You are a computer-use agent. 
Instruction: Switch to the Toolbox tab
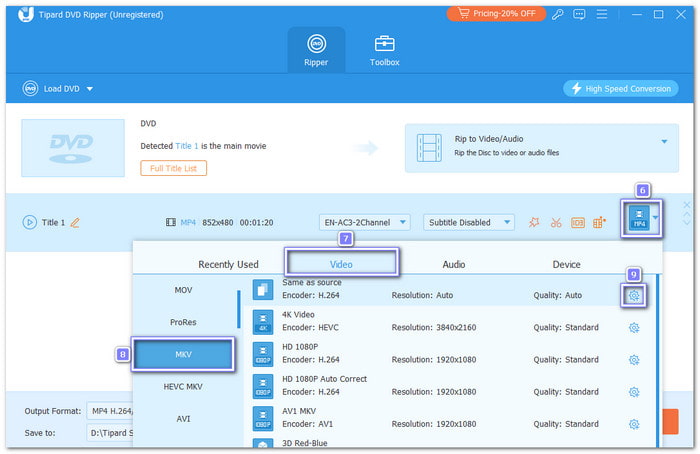click(x=385, y=51)
